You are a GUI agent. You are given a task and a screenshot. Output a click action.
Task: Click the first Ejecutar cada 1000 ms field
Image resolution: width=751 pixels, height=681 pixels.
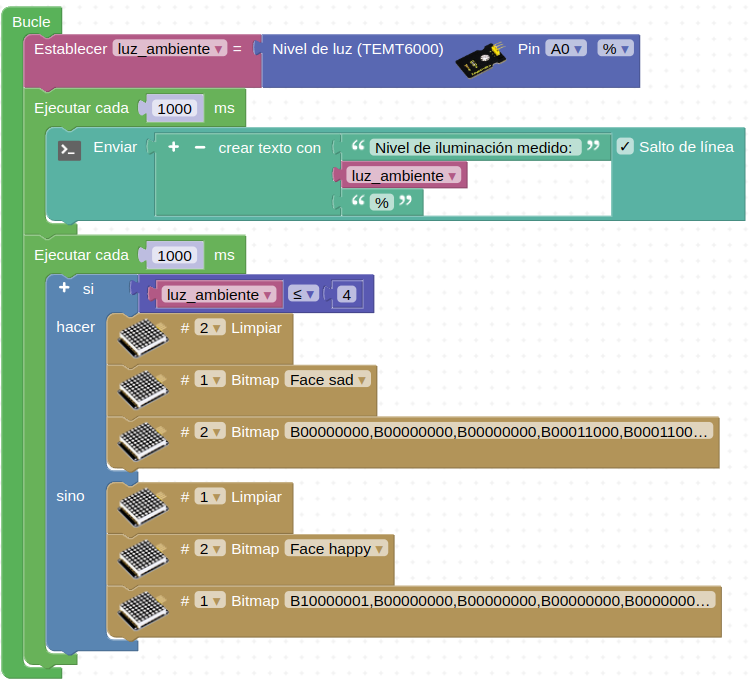click(175, 108)
